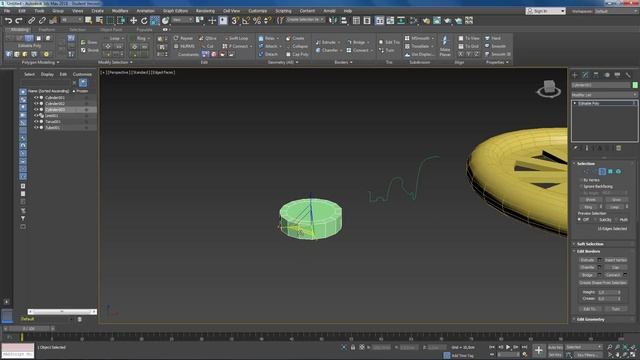This screenshot has height=360, width=640.
Task: Click the Make Planar icon in ribbon
Action: pos(445,46)
